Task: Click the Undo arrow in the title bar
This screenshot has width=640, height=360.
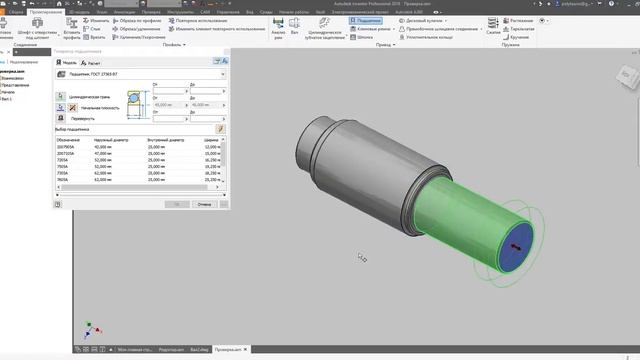Action: point(32,4)
